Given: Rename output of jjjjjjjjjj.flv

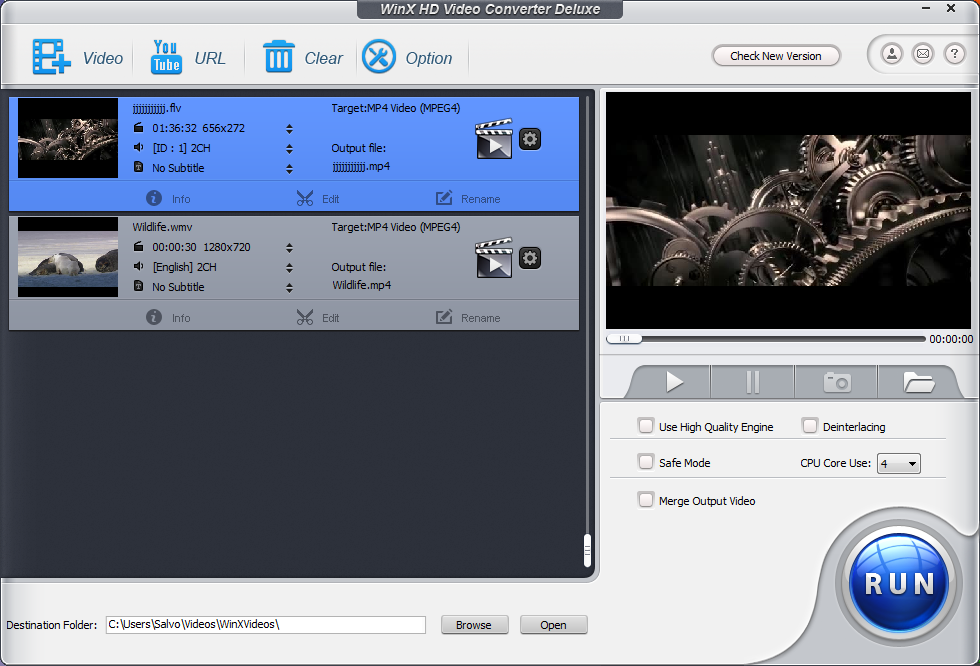Looking at the screenshot, I should click(468, 199).
